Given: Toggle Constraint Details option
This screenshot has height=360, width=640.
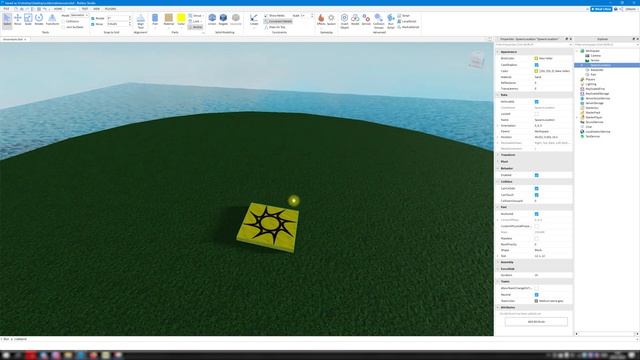Looking at the screenshot, I should point(278,21).
